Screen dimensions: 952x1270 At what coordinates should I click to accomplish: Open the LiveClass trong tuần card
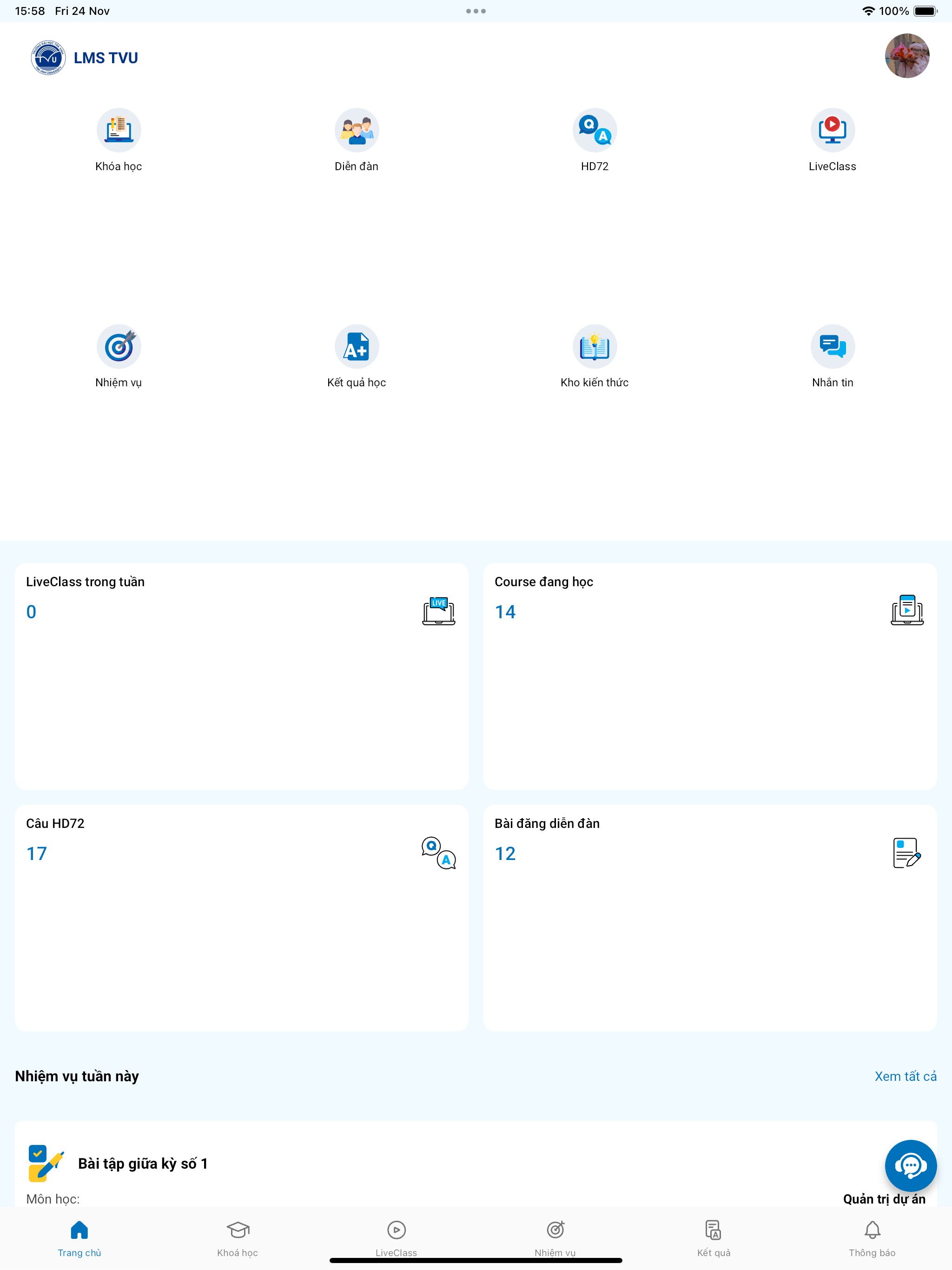(242, 676)
